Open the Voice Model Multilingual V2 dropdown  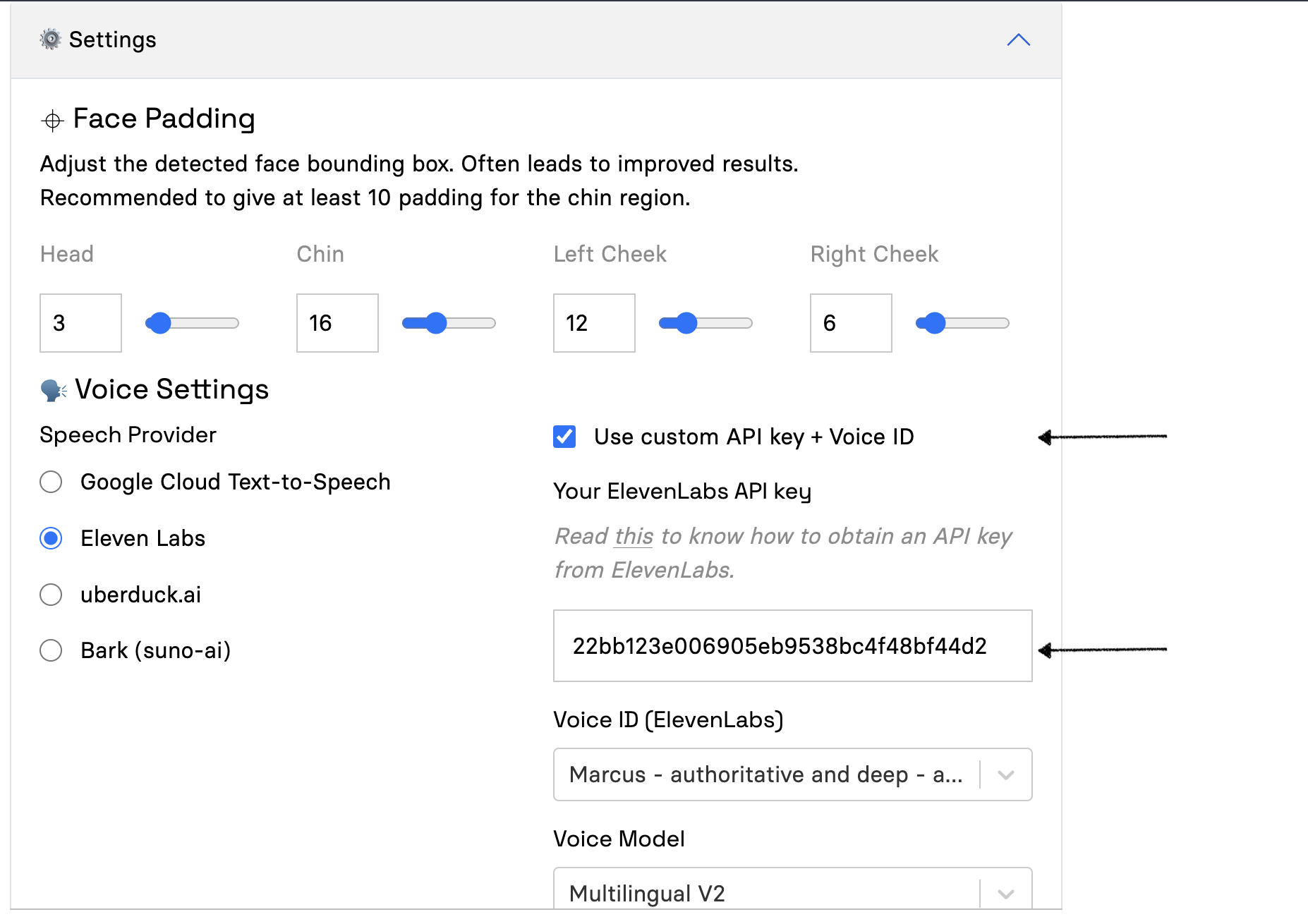click(x=793, y=889)
